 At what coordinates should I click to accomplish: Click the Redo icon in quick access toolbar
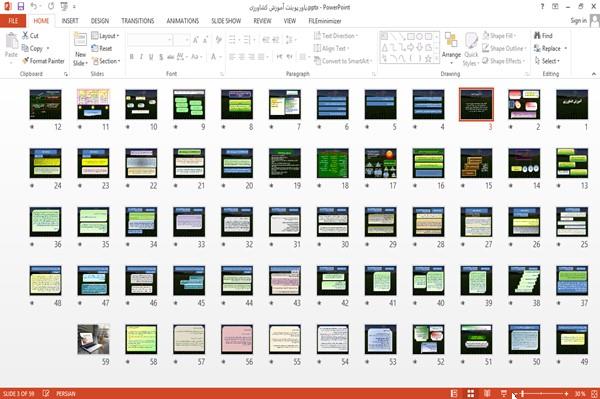pos(51,7)
